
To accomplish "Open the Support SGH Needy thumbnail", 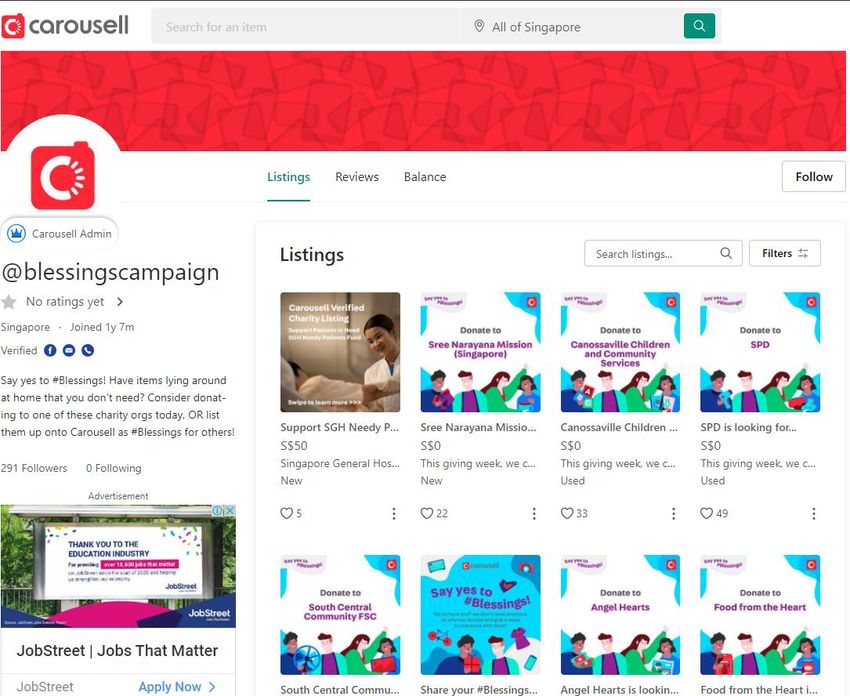I will [340, 352].
